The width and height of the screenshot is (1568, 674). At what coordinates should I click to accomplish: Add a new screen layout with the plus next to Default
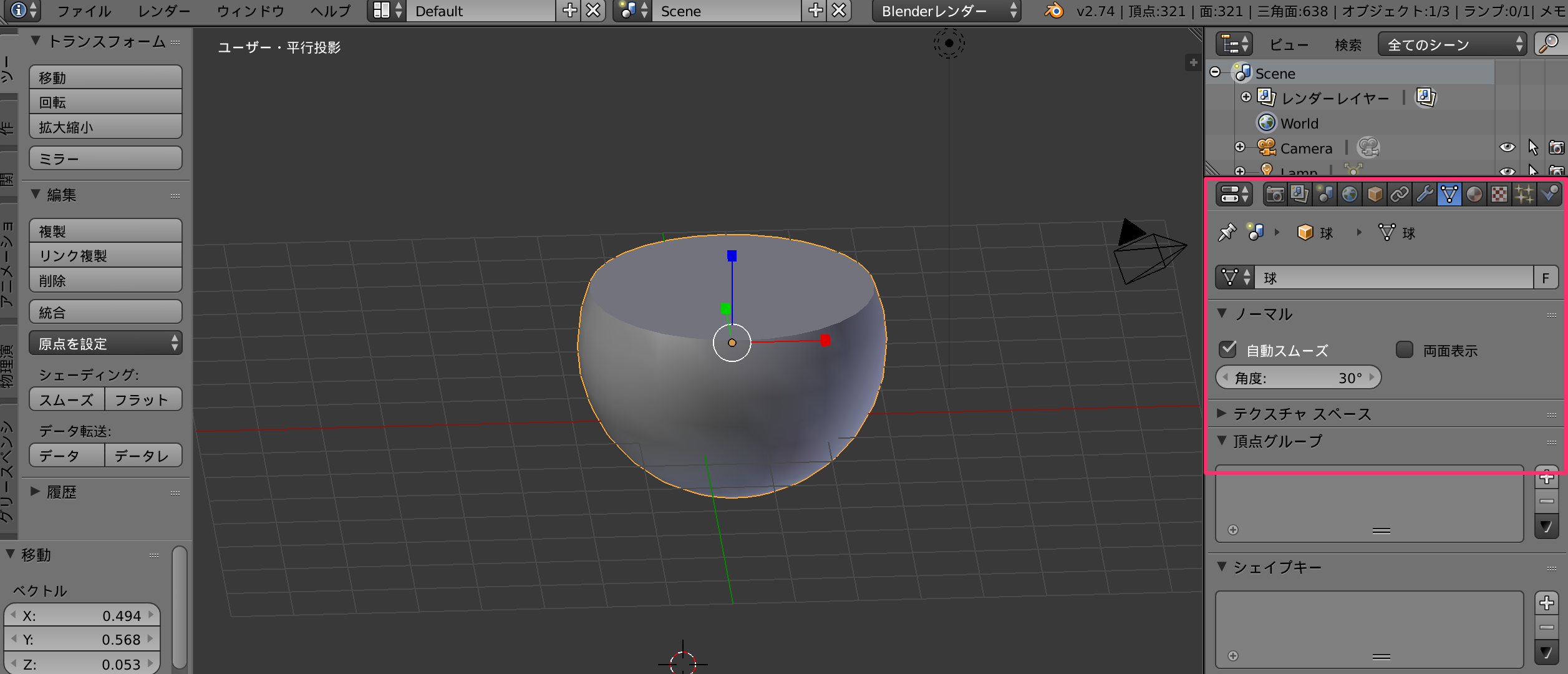tap(569, 11)
